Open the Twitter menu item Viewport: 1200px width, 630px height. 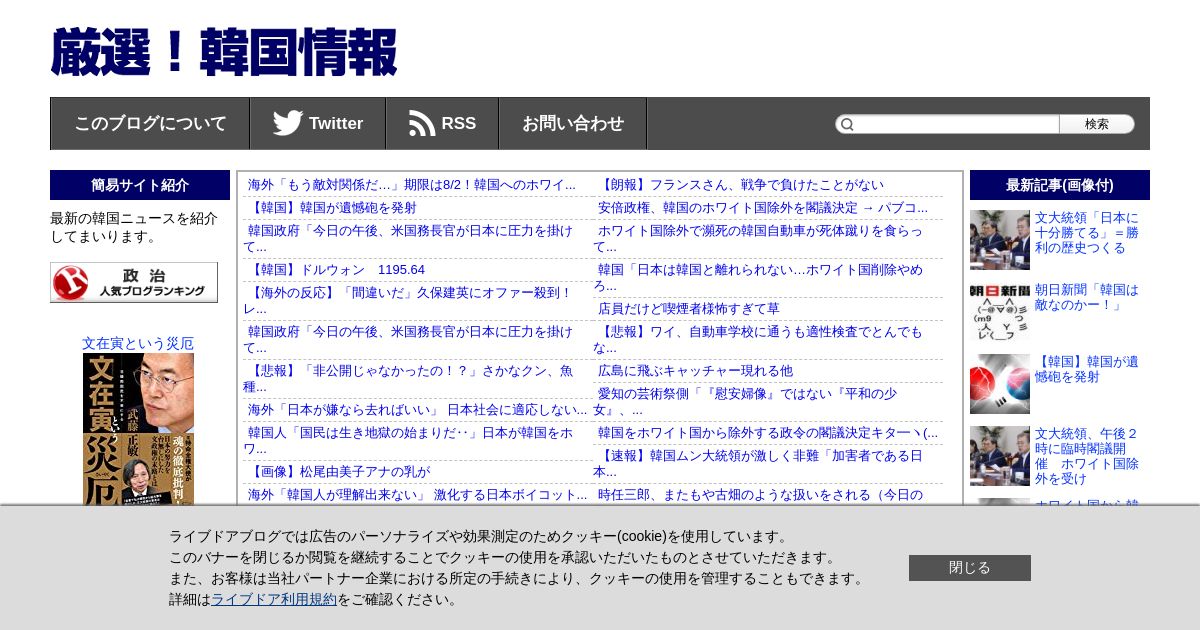pos(318,124)
